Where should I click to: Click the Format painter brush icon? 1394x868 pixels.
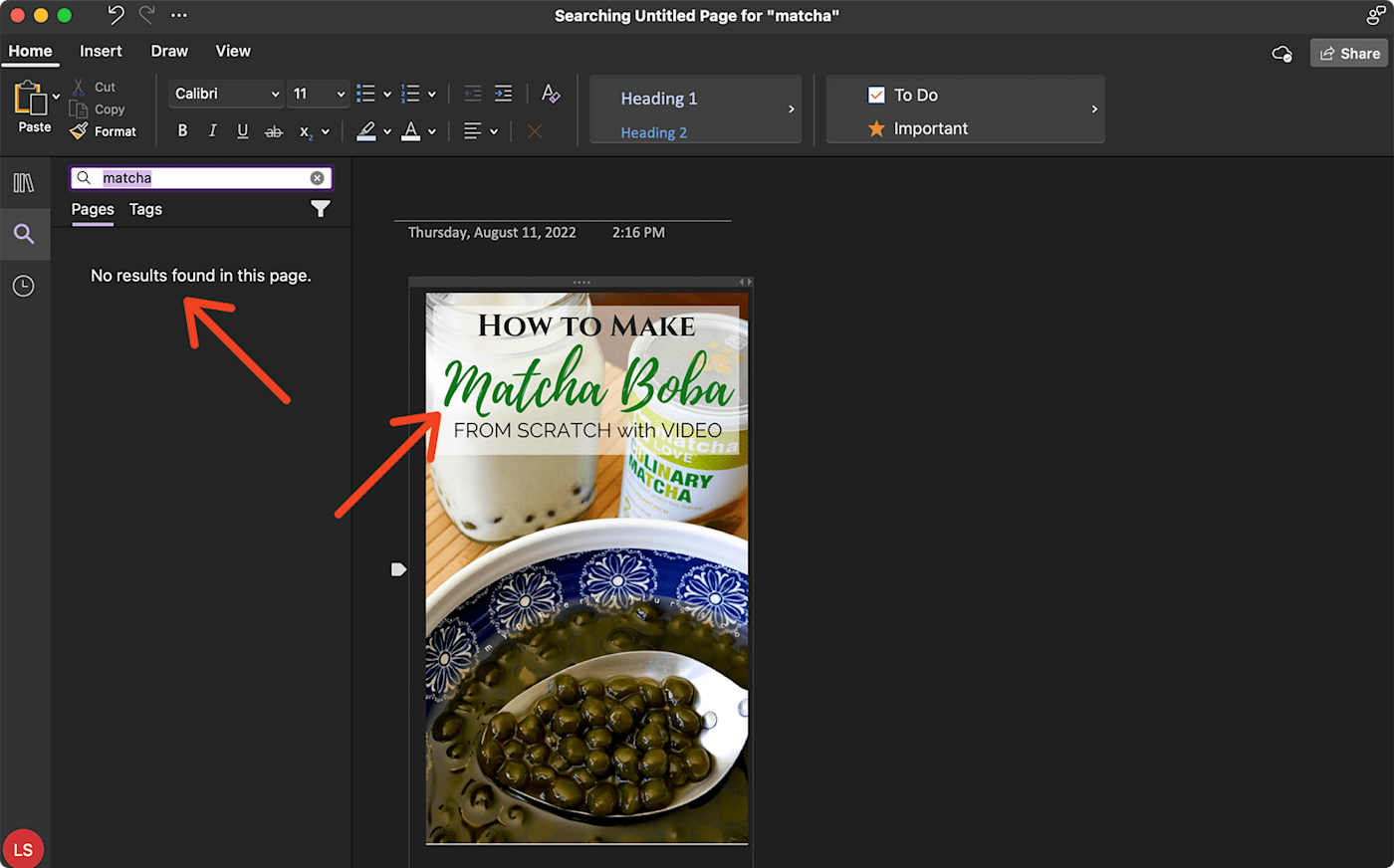pyautogui.click(x=80, y=131)
